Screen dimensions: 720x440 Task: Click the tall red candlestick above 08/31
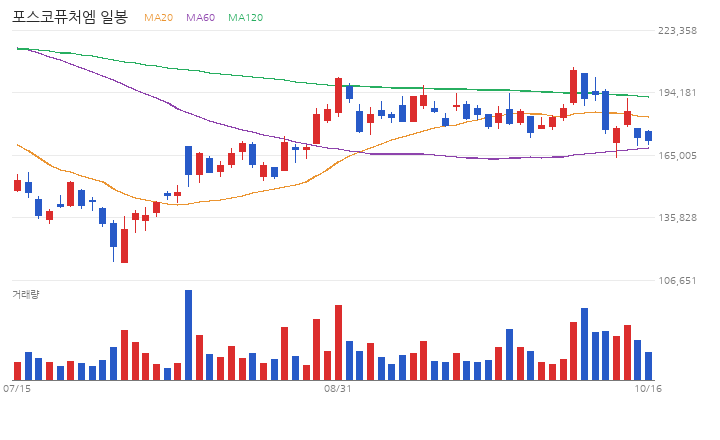click(x=338, y=96)
